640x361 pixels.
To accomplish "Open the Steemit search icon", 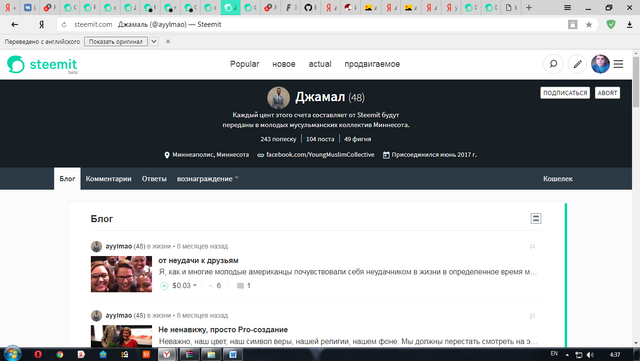I will pos(553,64).
